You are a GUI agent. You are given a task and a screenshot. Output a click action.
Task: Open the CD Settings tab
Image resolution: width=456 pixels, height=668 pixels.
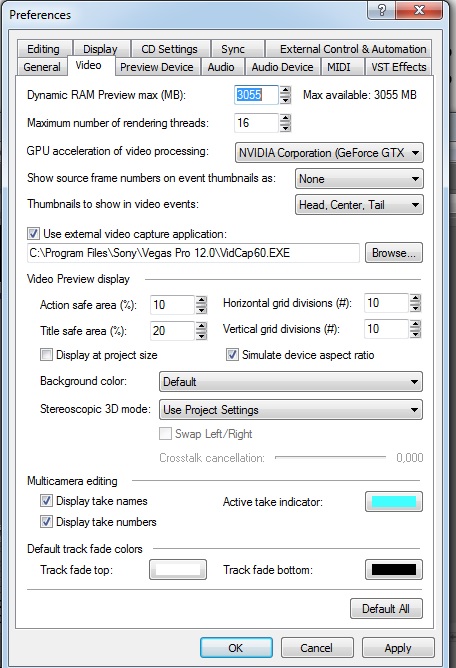(x=169, y=49)
